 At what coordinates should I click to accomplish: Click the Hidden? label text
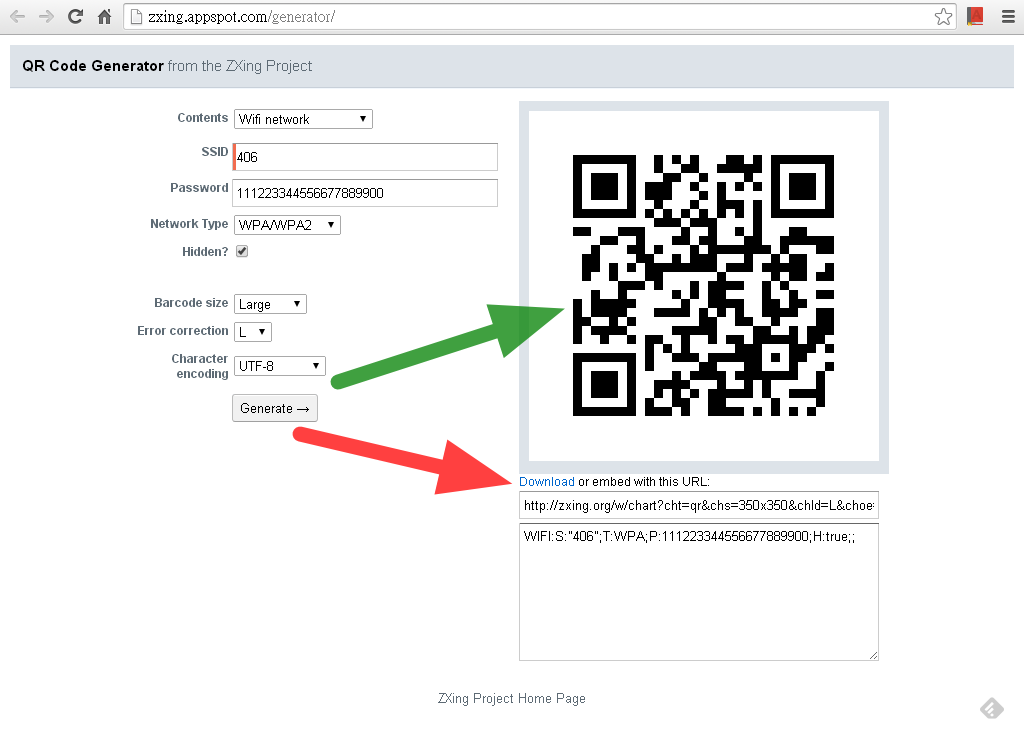pos(205,252)
